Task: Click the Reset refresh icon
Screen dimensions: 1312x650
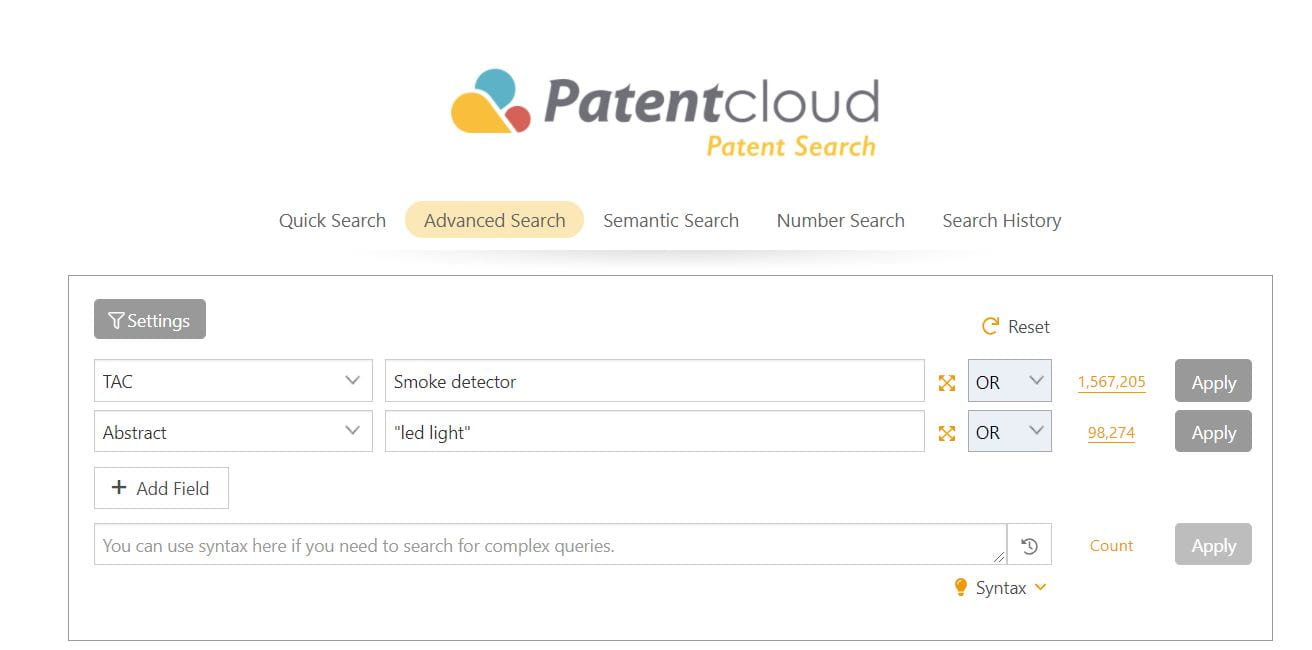Action: click(x=988, y=326)
